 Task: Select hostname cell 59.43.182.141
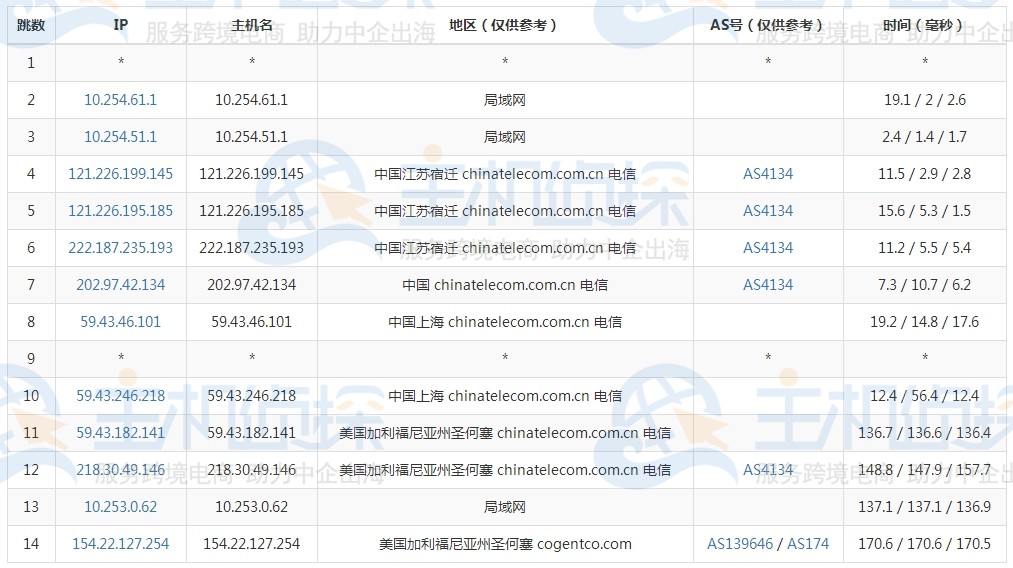pyautogui.click(x=252, y=433)
